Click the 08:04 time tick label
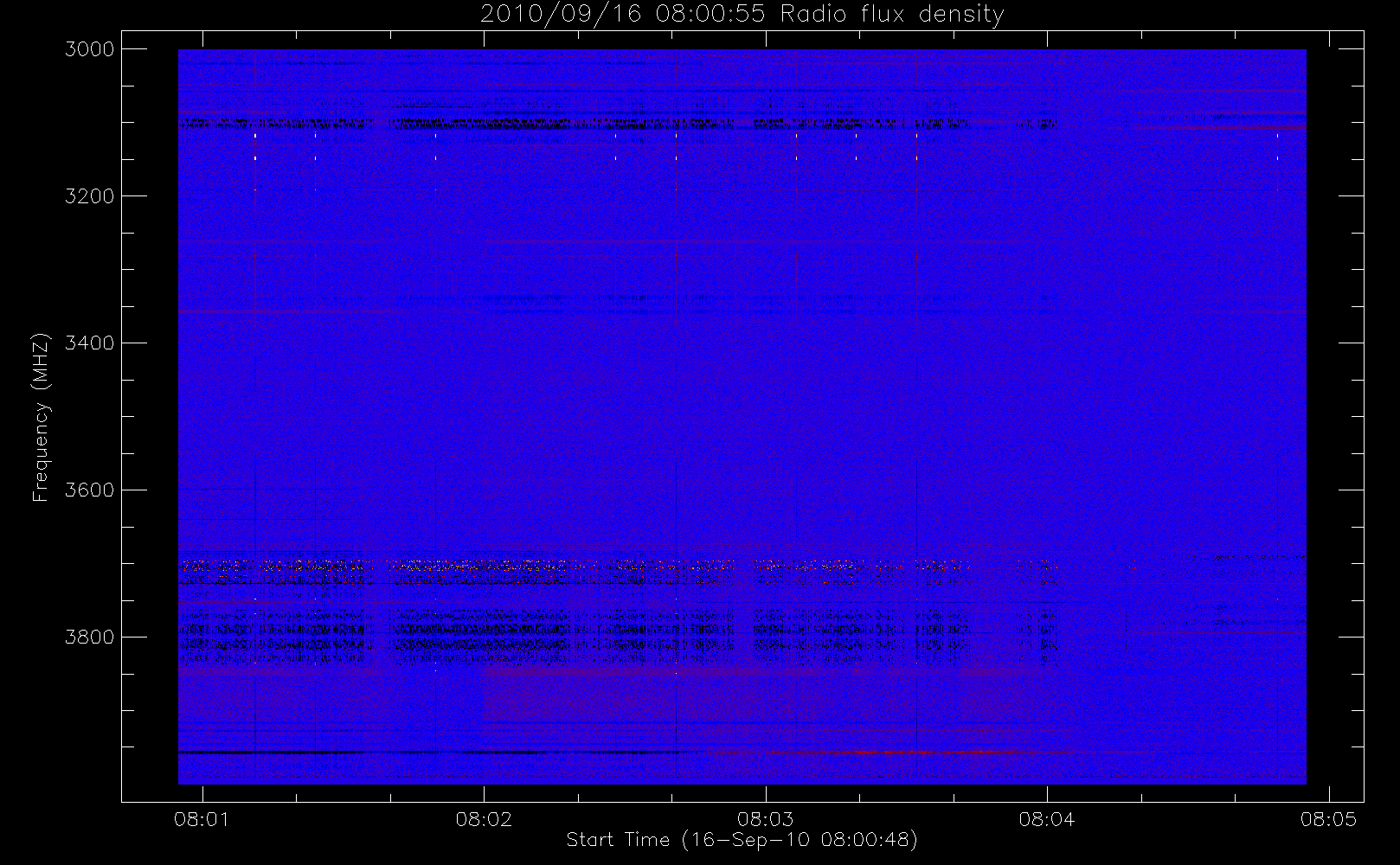Viewport: 1400px width, 865px height. pos(1047,818)
